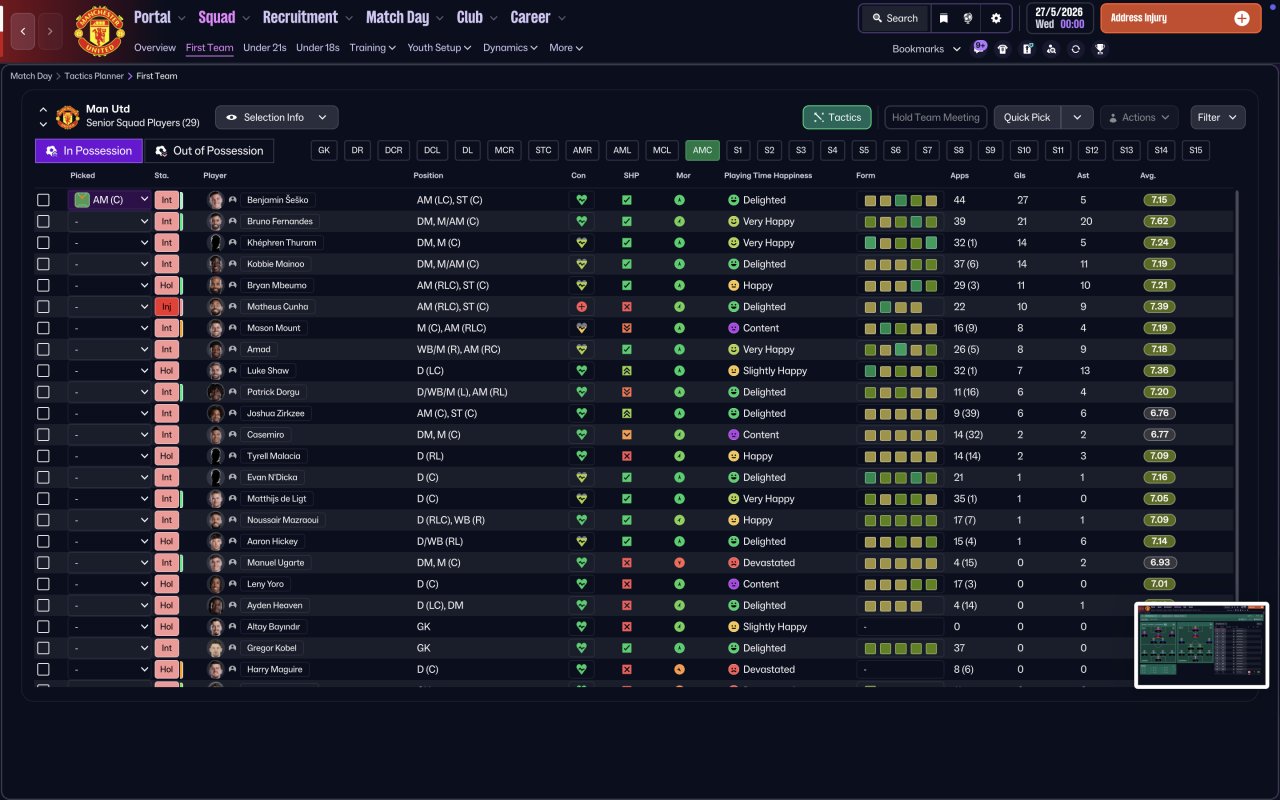Image resolution: width=1280 pixels, height=800 pixels.
Task: Click the person search icon in bookmarks row
Action: (1051, 48)
